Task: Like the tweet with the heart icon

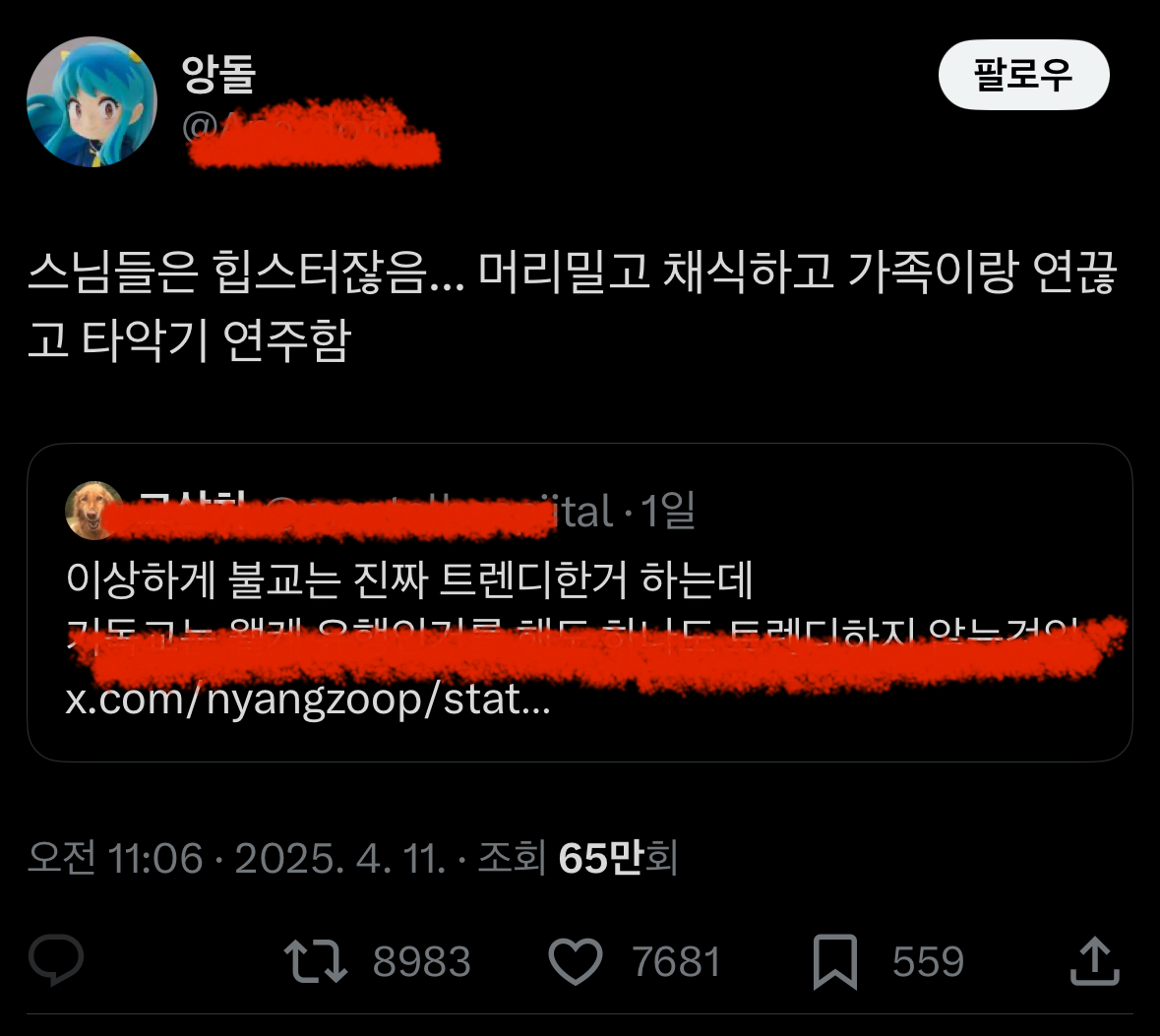Action: [576, 961]
